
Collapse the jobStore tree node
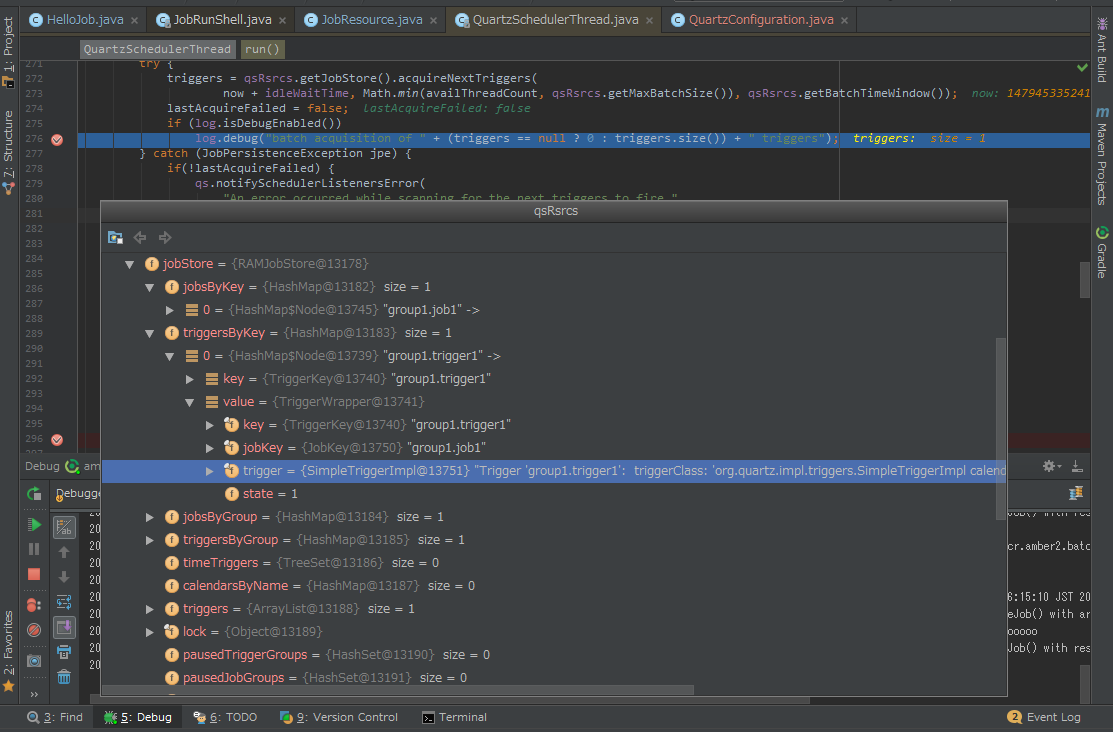129,264
